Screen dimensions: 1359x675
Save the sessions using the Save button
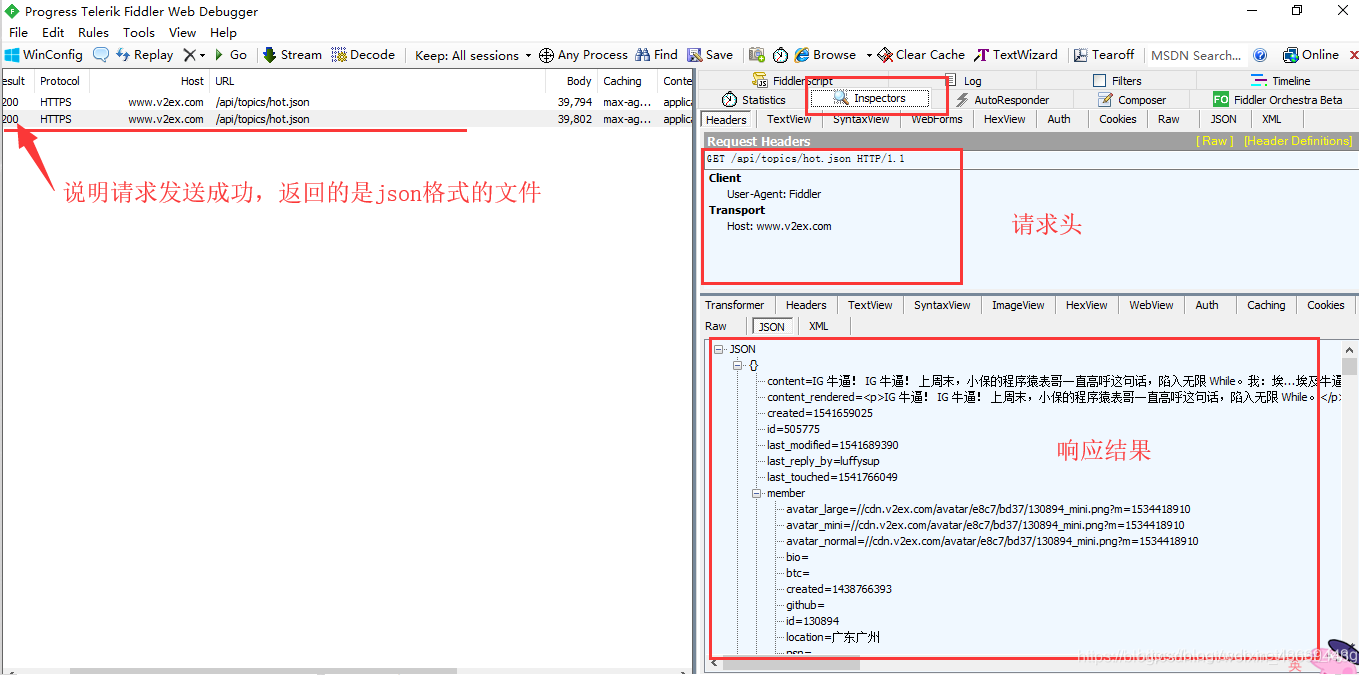(709, 55)
